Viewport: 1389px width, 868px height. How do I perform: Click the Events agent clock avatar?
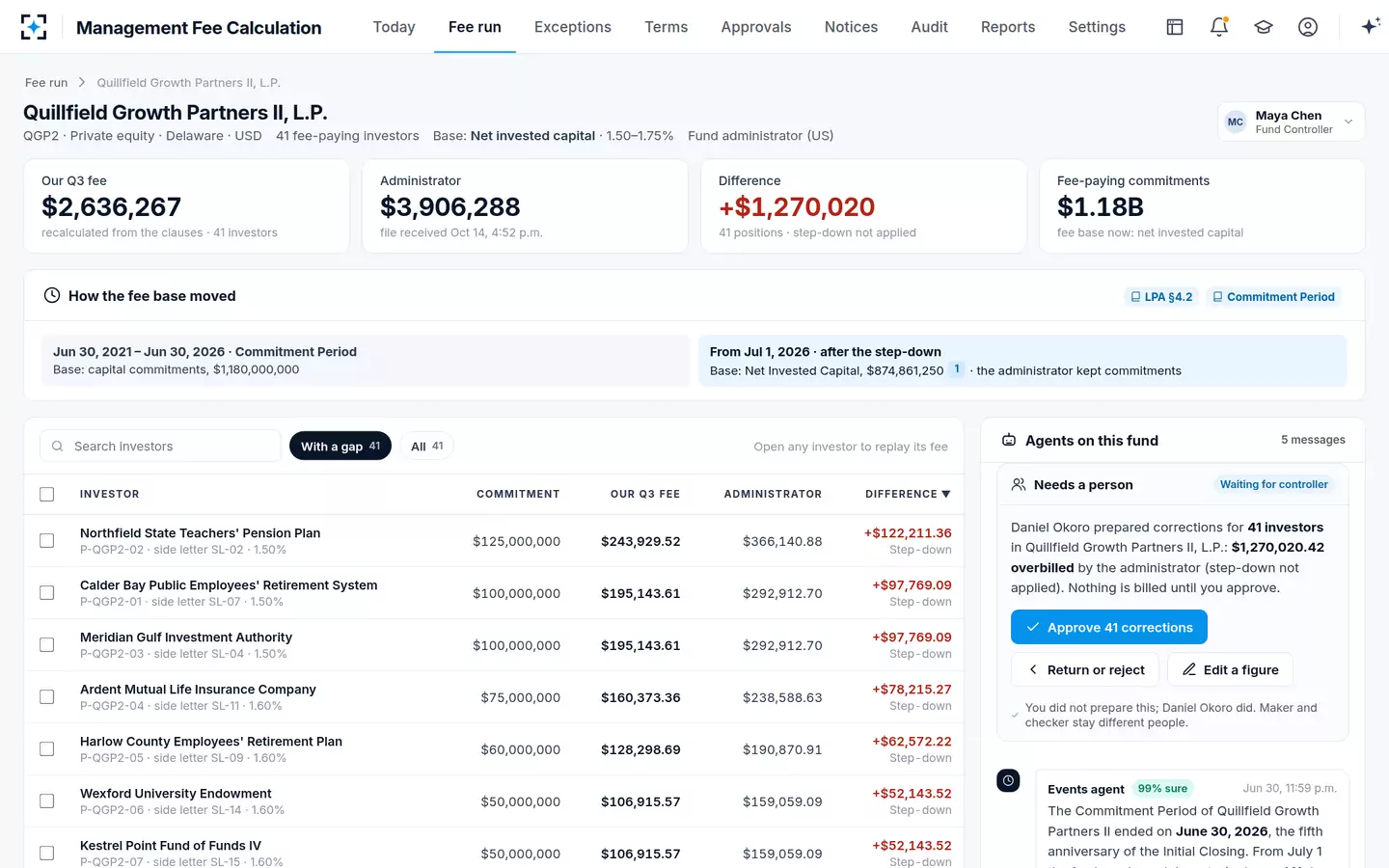1008,781
